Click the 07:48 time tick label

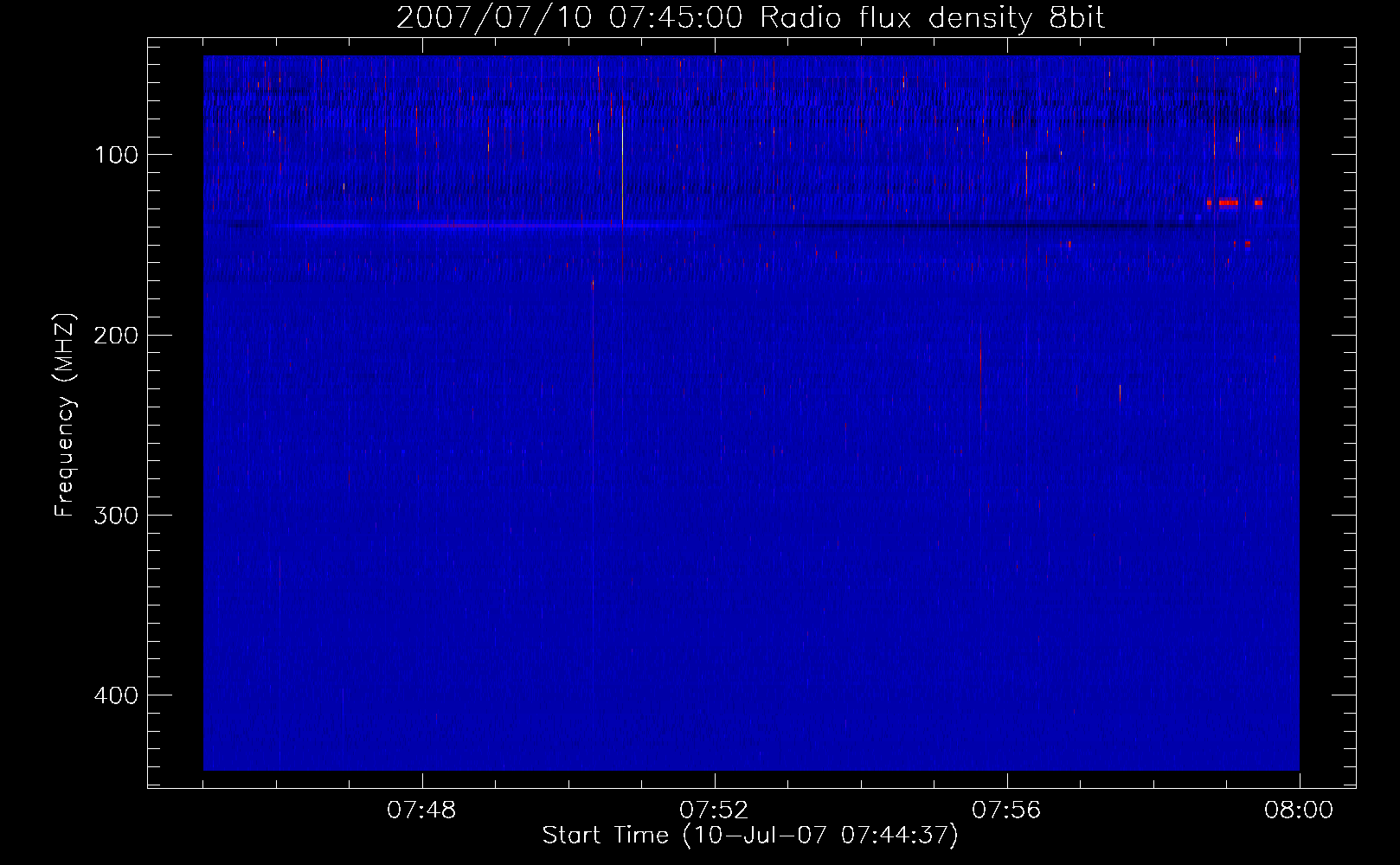click(x=421, y=810)
